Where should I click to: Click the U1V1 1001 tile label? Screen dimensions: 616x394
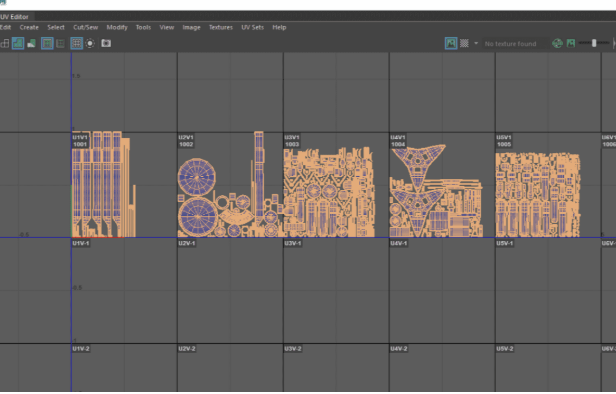pos(80,141)
